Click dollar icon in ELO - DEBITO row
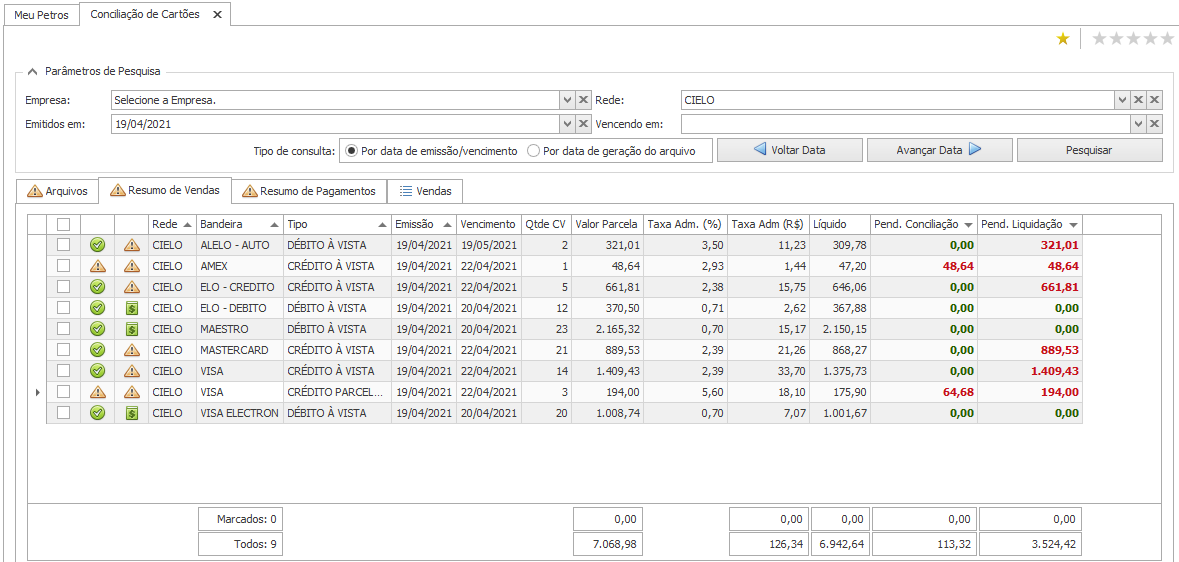Image resolution: width=1179 pixels, height=562 pixels. [x=131, y=308]
